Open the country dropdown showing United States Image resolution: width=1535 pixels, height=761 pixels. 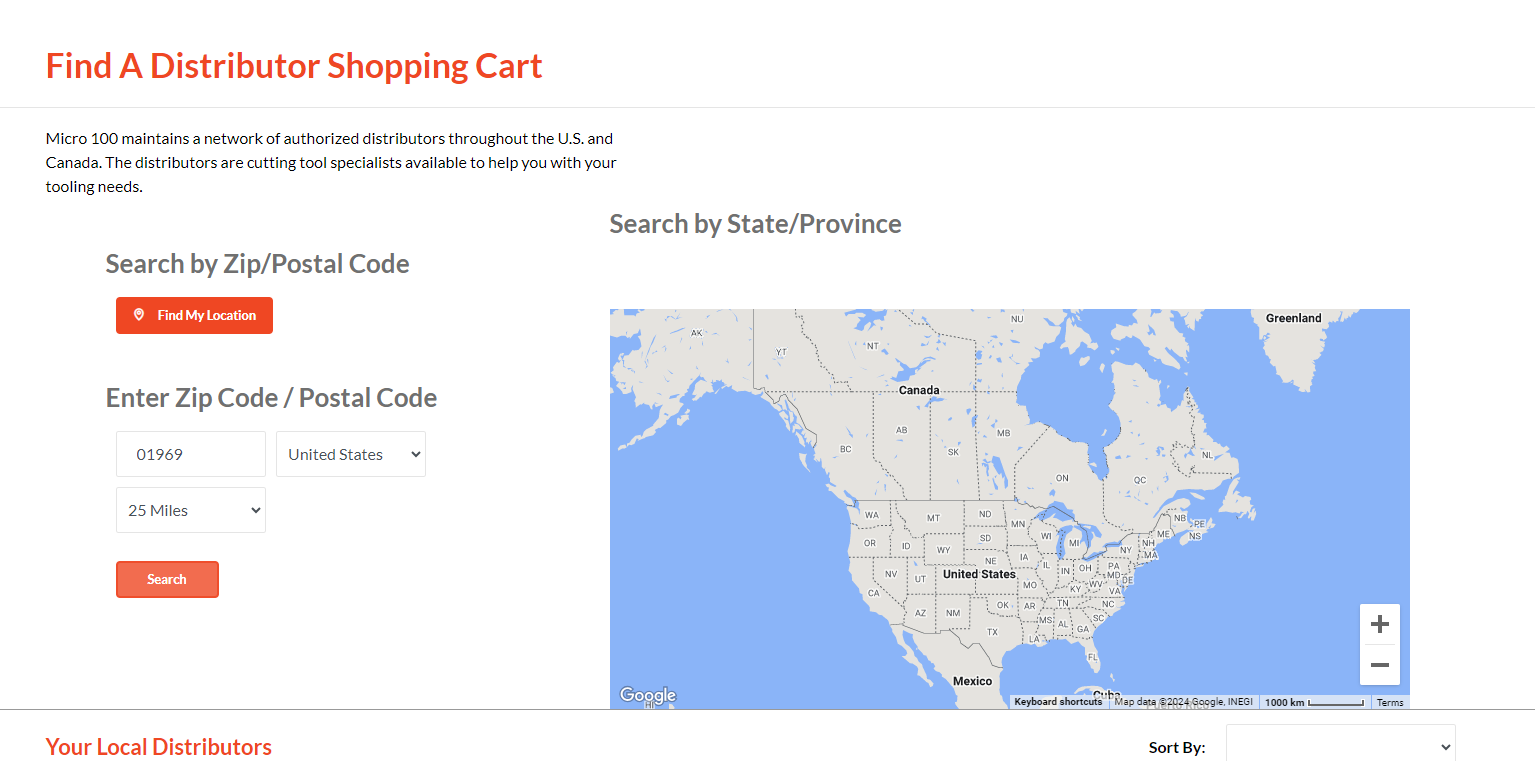350,454
